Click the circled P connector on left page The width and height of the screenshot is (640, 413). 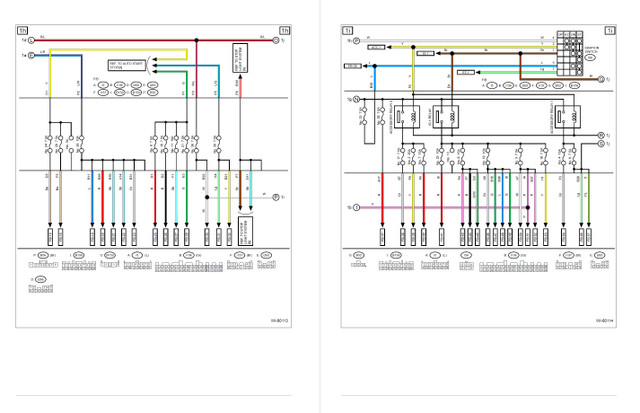[x=275, y=197]
